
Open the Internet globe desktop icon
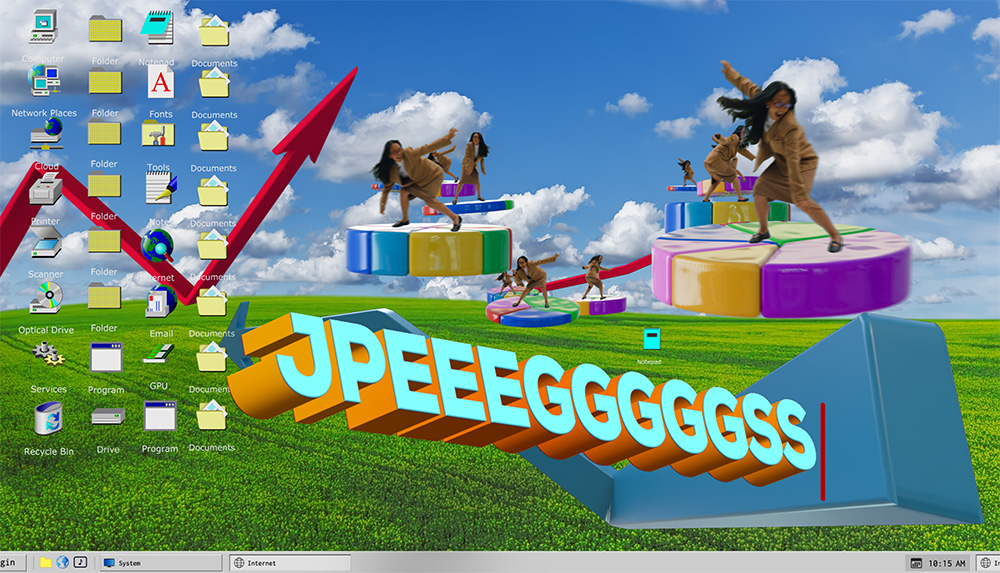click(x=158, y=246)
